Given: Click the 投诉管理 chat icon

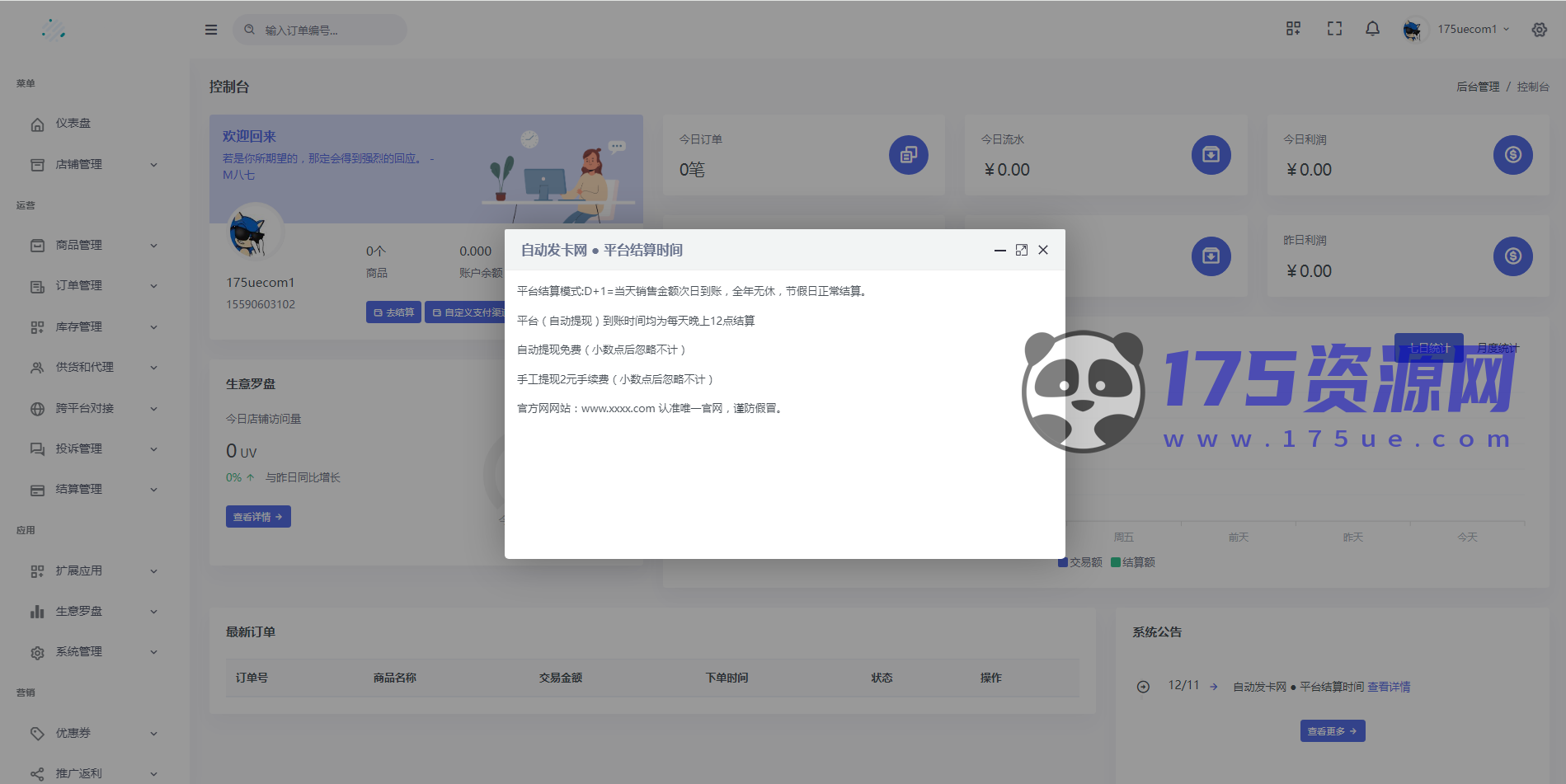Looking at the screenshot, I should pyautogui.click(x=37, y=449).
